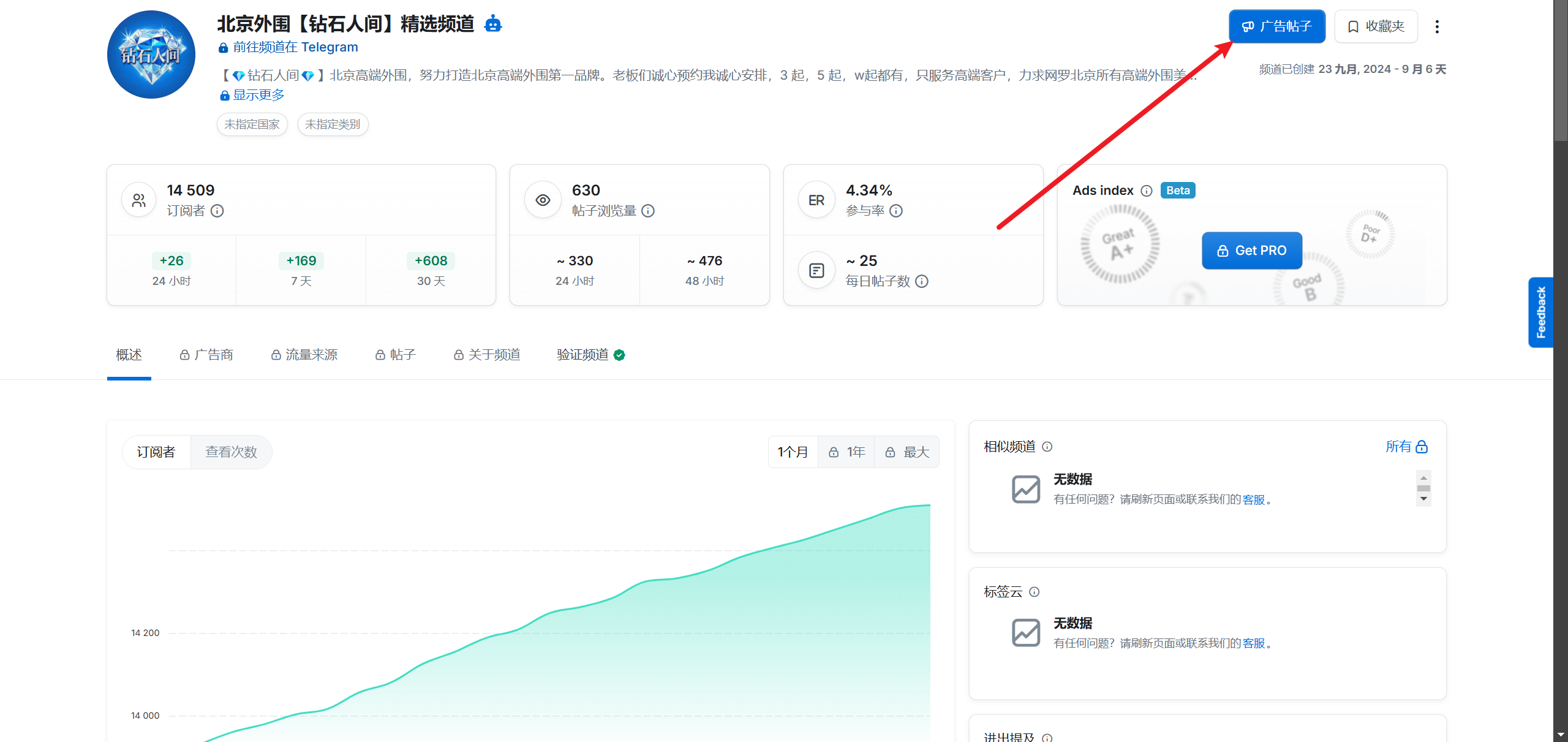Viewport: 1568px width, 742px height.
Task: Click the eye icon in views card
Action: pos(543,200)
